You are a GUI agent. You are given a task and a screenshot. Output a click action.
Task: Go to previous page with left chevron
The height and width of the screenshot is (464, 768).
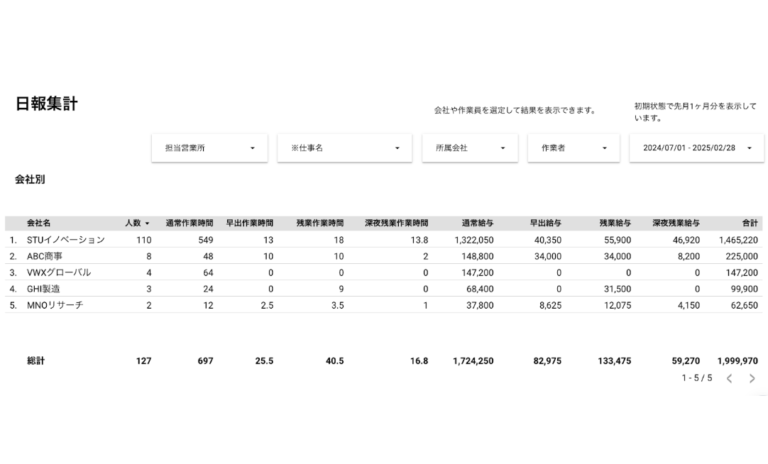[x=729, y=379]
